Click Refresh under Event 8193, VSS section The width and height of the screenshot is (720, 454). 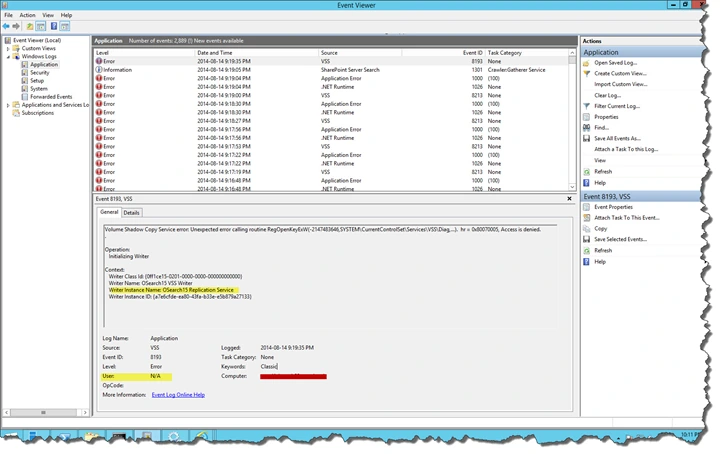[x=603, y=250]
